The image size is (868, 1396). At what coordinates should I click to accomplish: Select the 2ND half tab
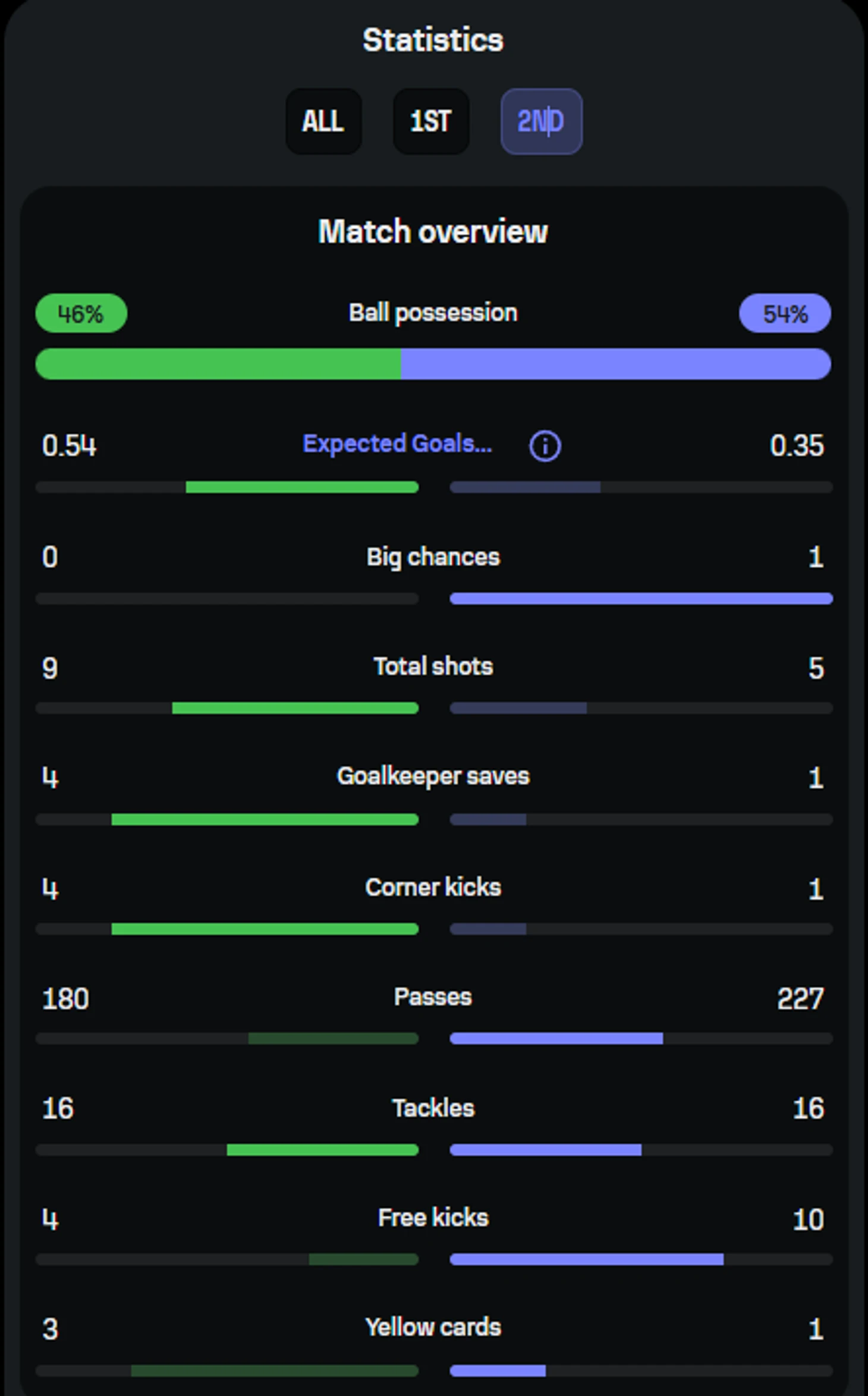click(x=541, y=121)
